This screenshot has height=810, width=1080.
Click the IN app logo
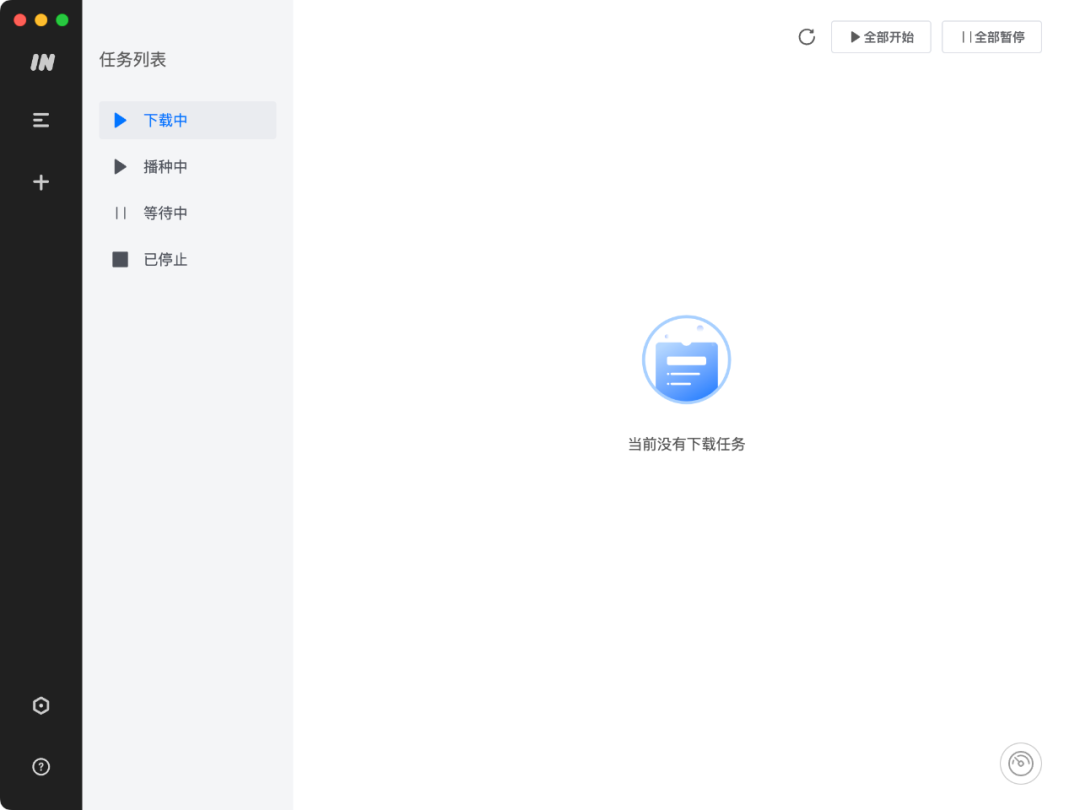[40, 61]
